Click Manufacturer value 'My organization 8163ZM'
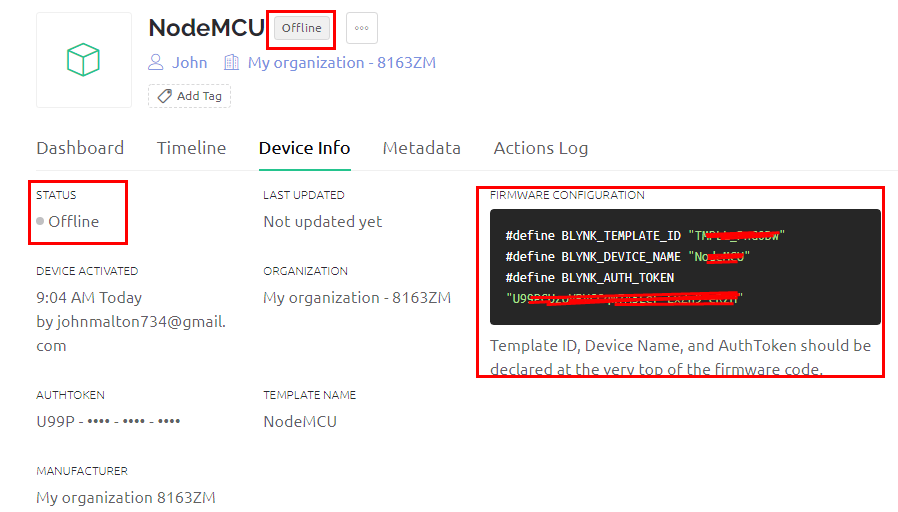 (x=126, y=498)
